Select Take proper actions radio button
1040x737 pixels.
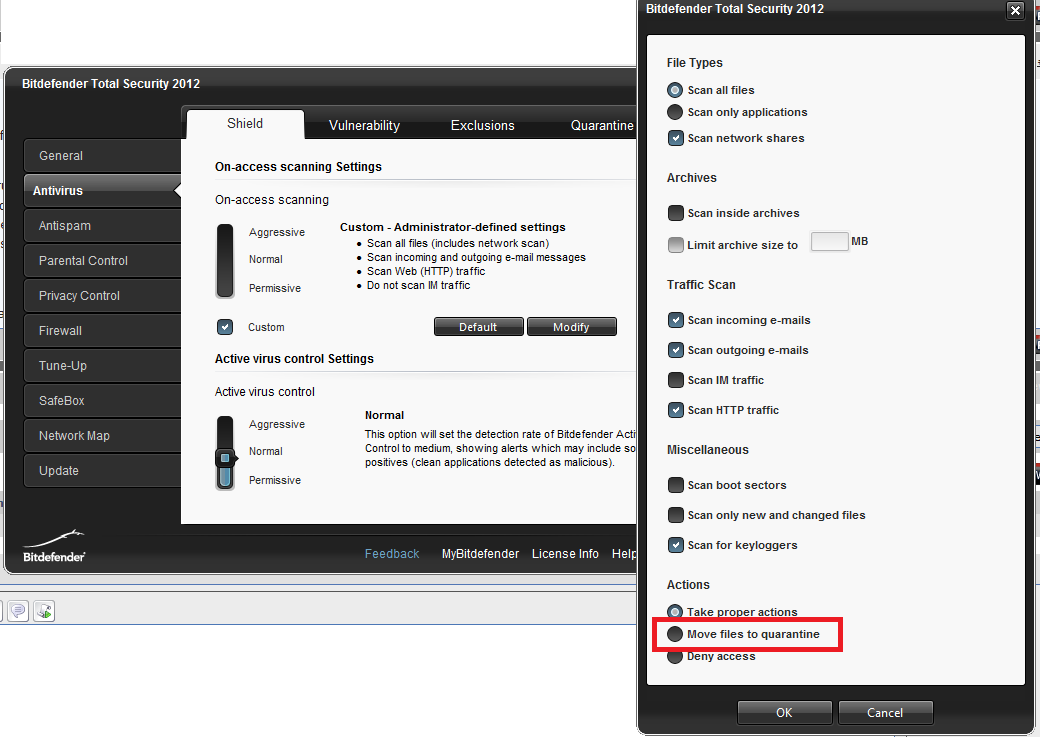point(675,612)
